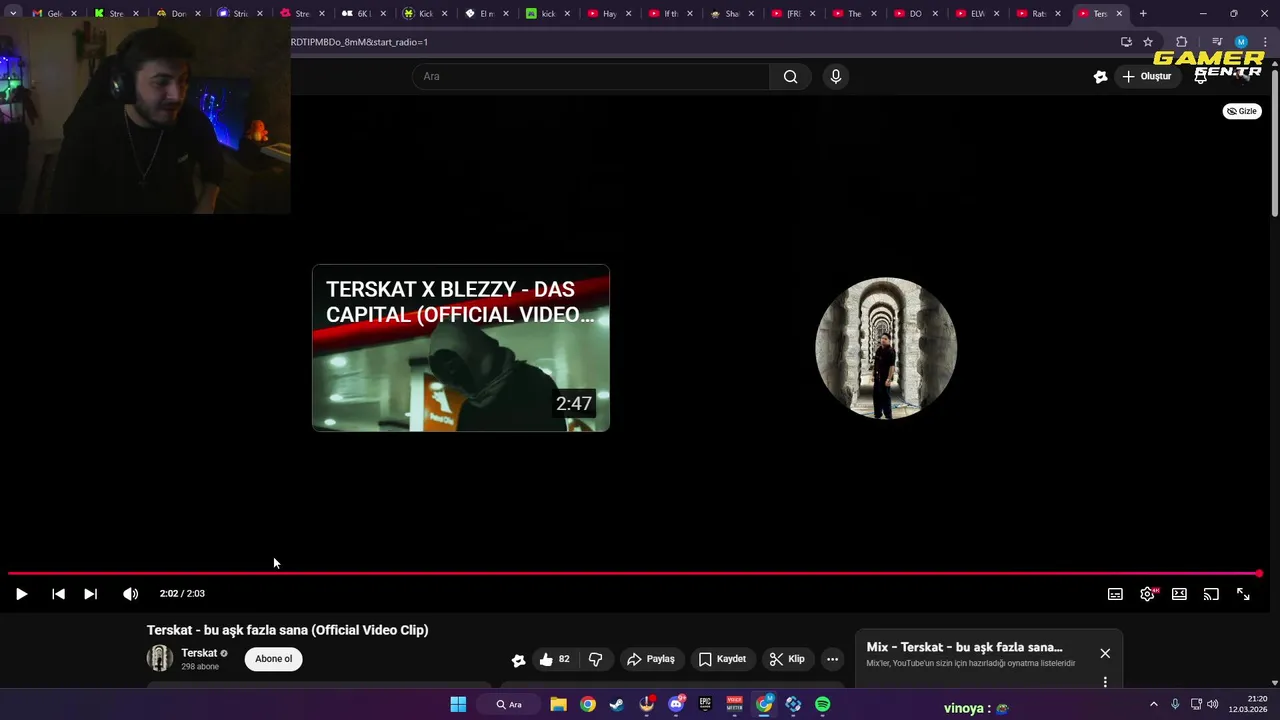Image resolution: width=1280 pixels, height=720 pixels.
Task: Create a clip with Klip
Action: click(787, 659)
